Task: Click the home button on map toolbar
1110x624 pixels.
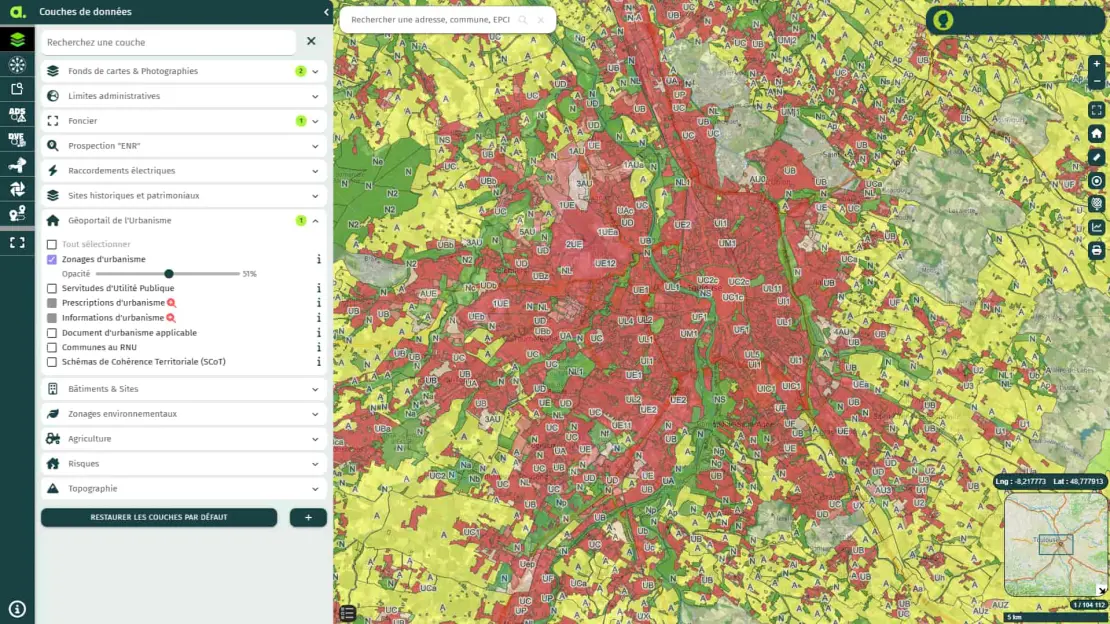Action: coord(1097,133)
